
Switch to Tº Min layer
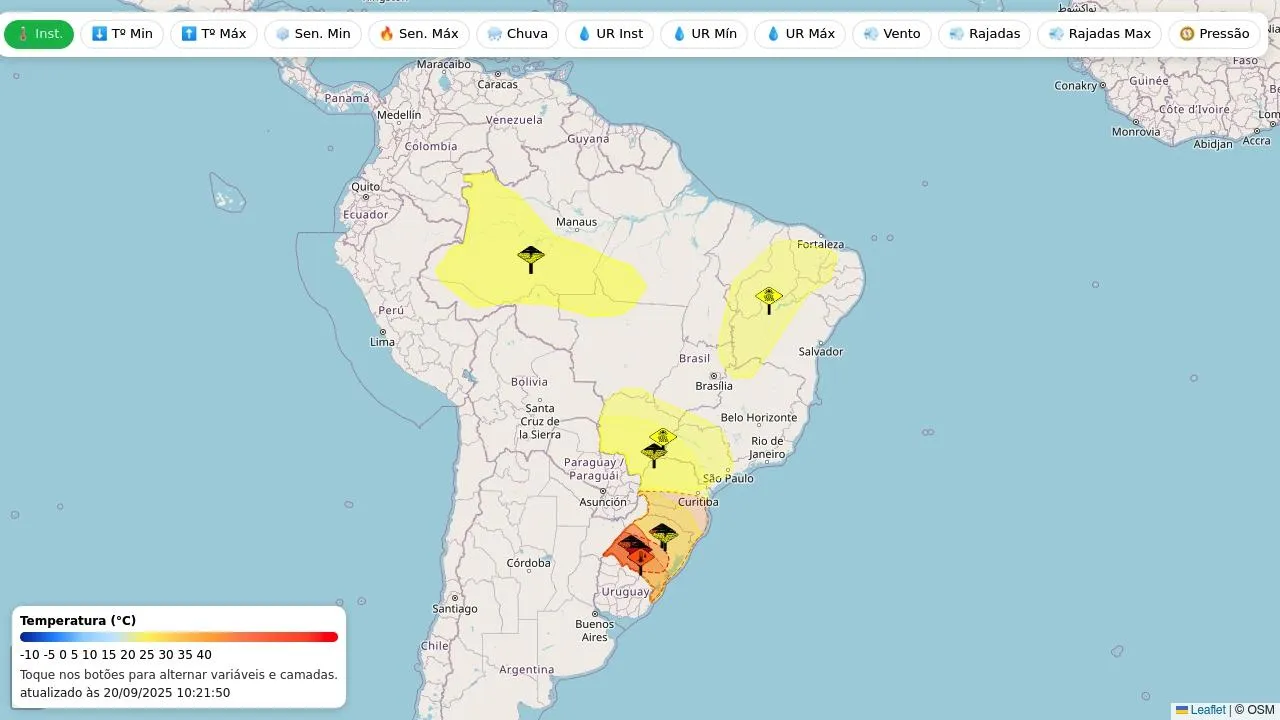point(122,34)
